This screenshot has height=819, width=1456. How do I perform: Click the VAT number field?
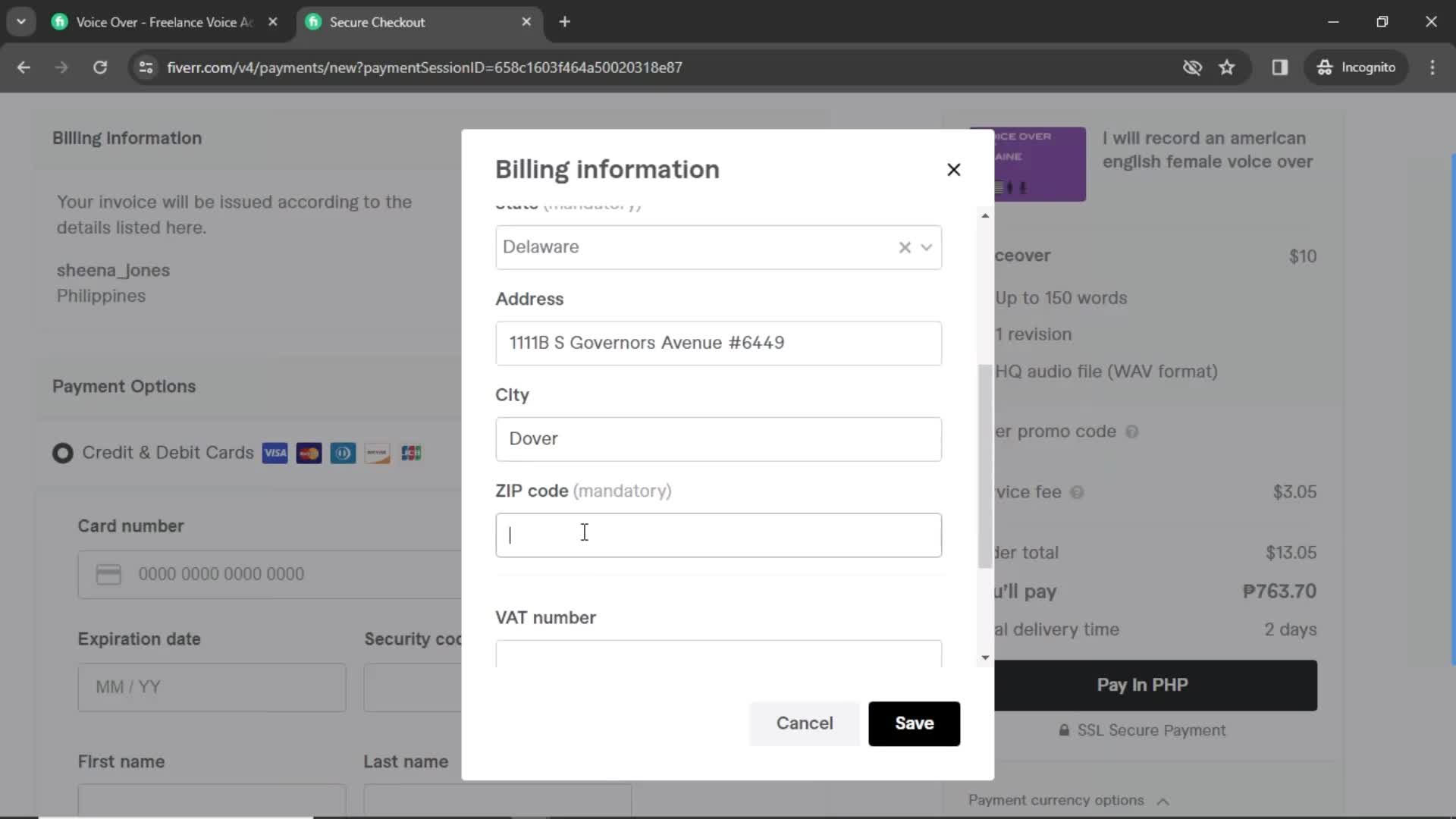pos(718,654)
